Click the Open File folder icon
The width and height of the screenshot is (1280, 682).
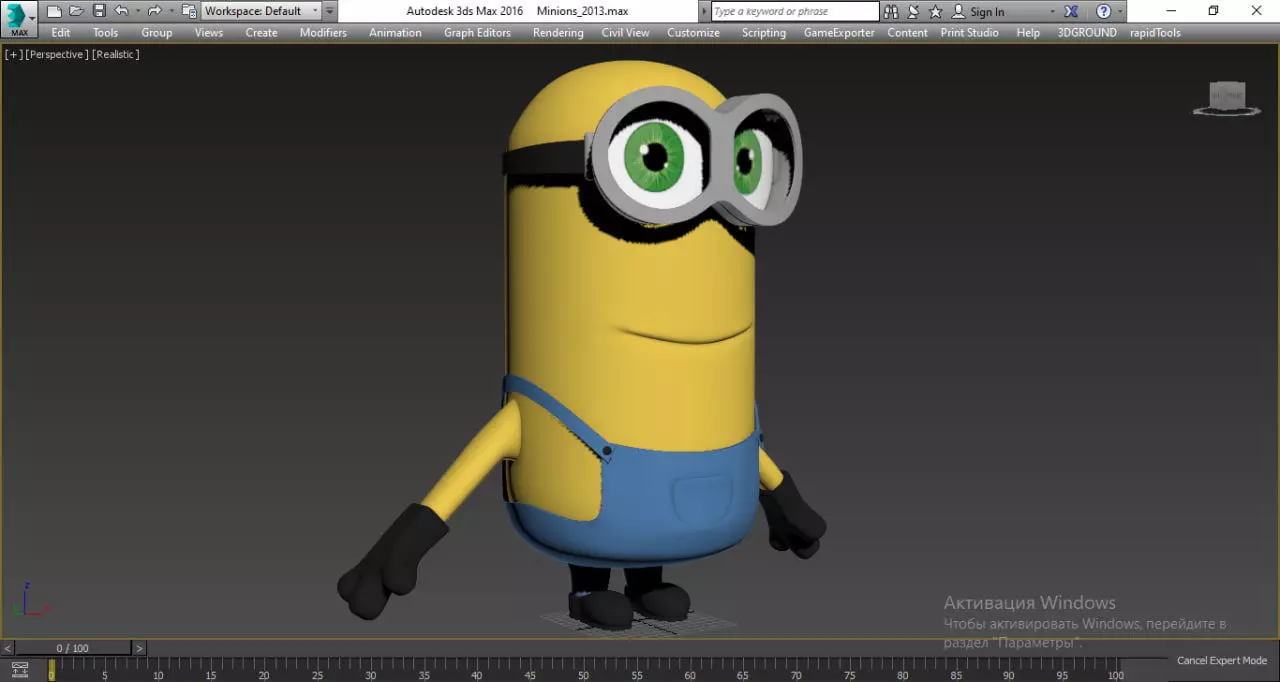(x=76, y=11)
